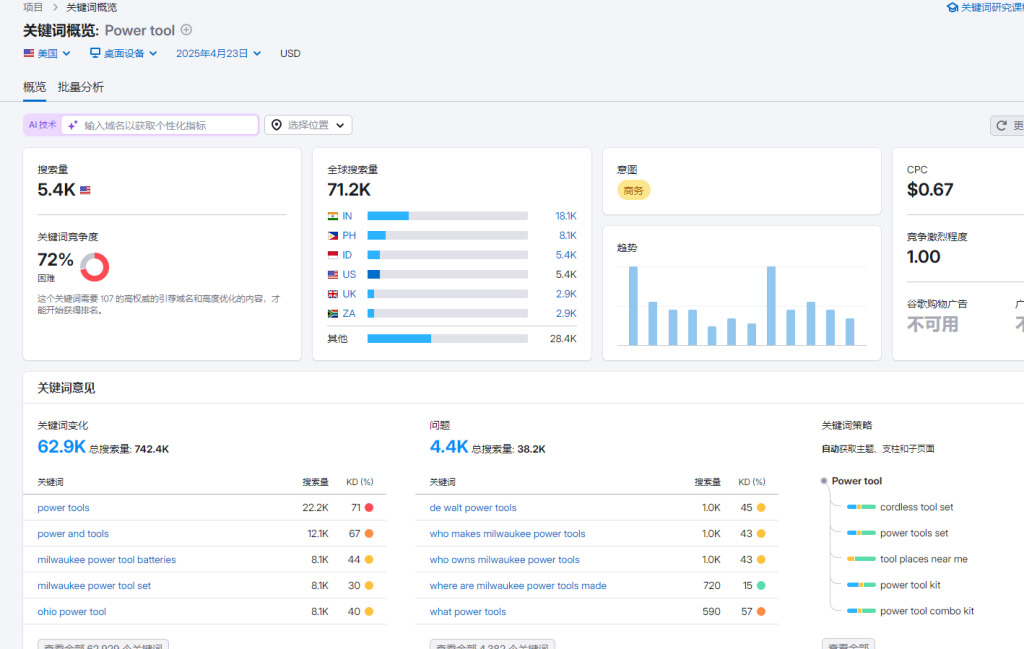Open the power and tools keyword link
Viewport: 1024px width, 649px height.
coord(73,533)
